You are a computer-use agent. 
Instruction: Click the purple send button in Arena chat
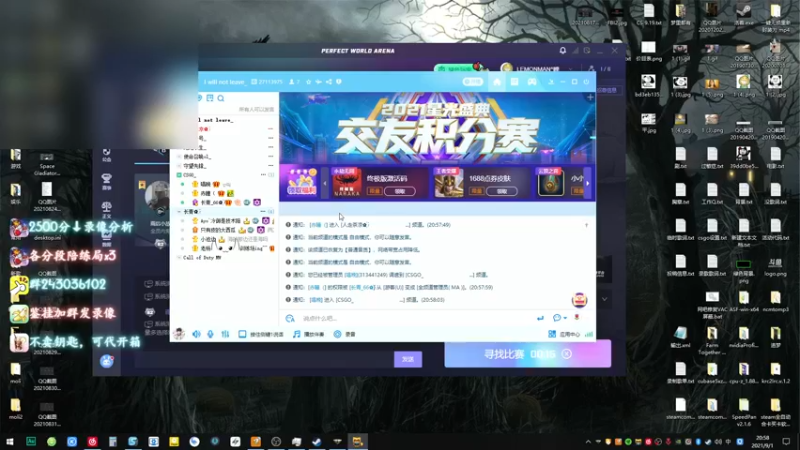point(408,359)
